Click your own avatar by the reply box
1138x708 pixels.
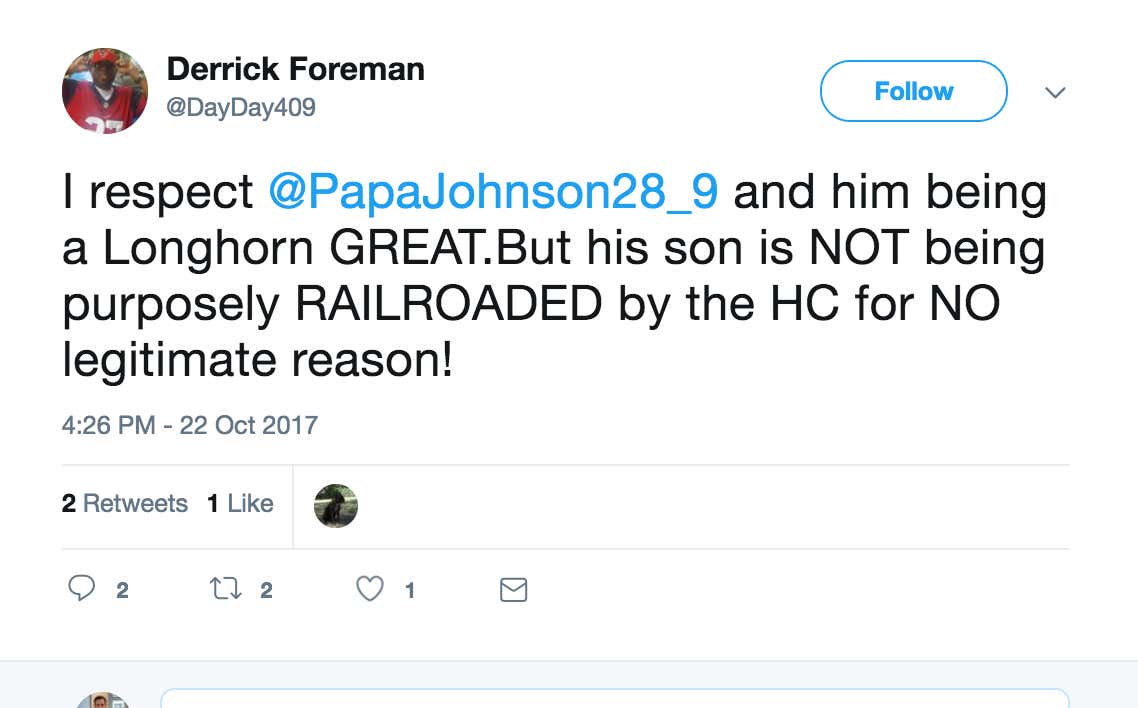click(104, 701)
